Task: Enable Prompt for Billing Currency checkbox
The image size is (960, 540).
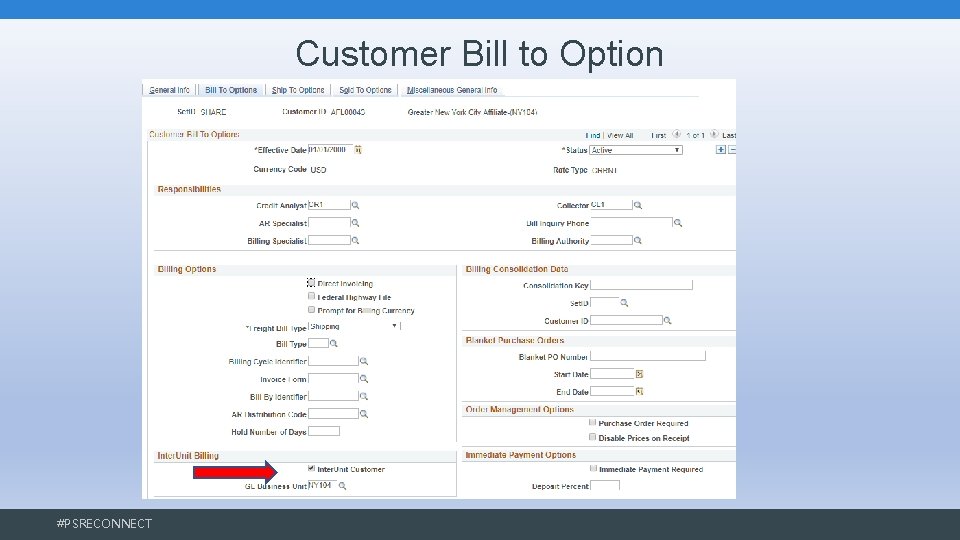Action: 311,310
